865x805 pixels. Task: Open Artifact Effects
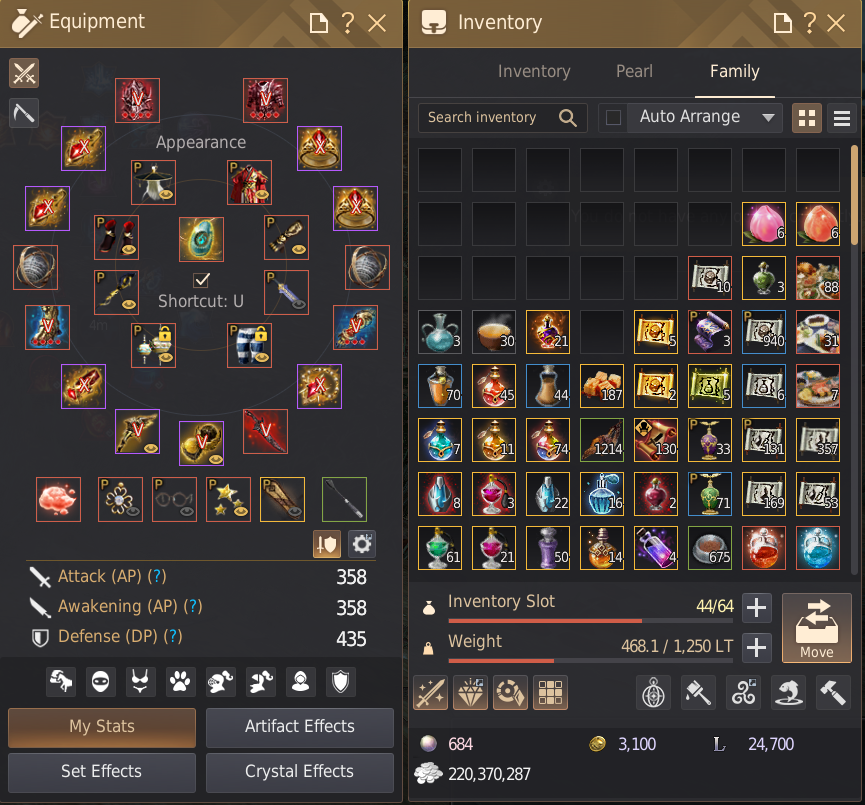click(x=300, y=727)
